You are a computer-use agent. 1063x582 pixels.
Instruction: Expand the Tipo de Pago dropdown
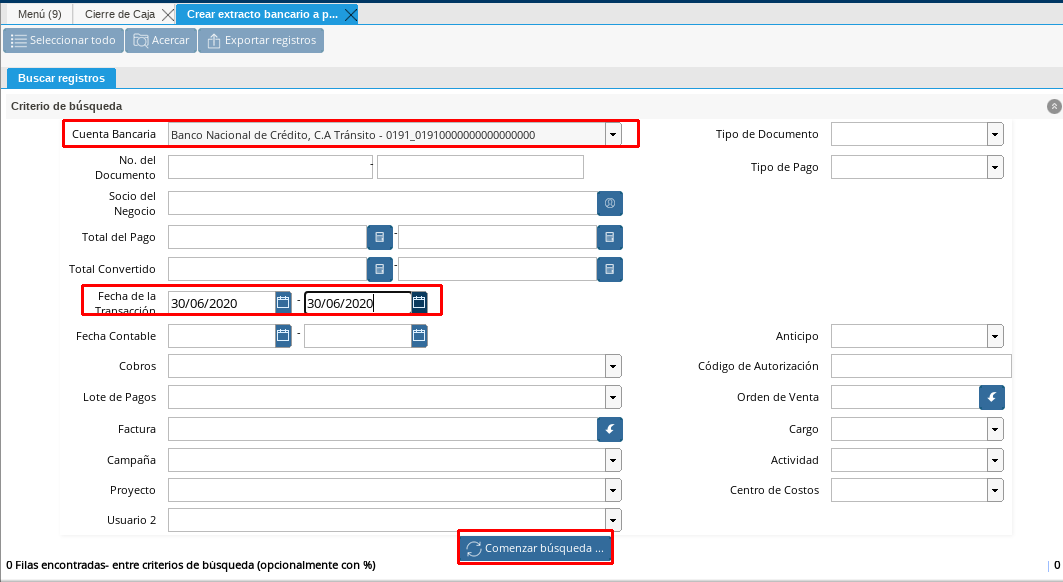pyautogui.click(x=995, y=167)
